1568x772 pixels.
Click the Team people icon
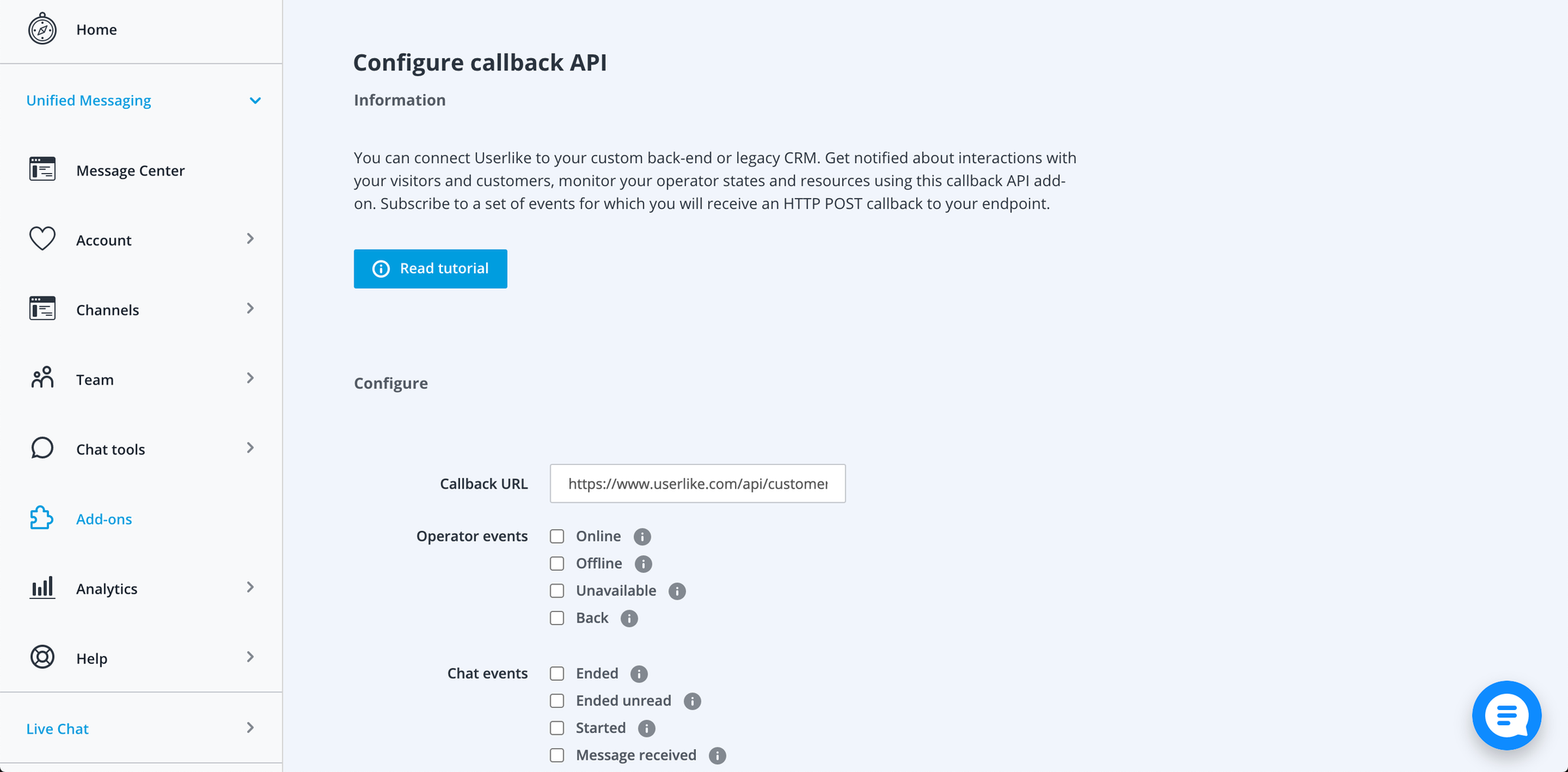click(42, 378)
